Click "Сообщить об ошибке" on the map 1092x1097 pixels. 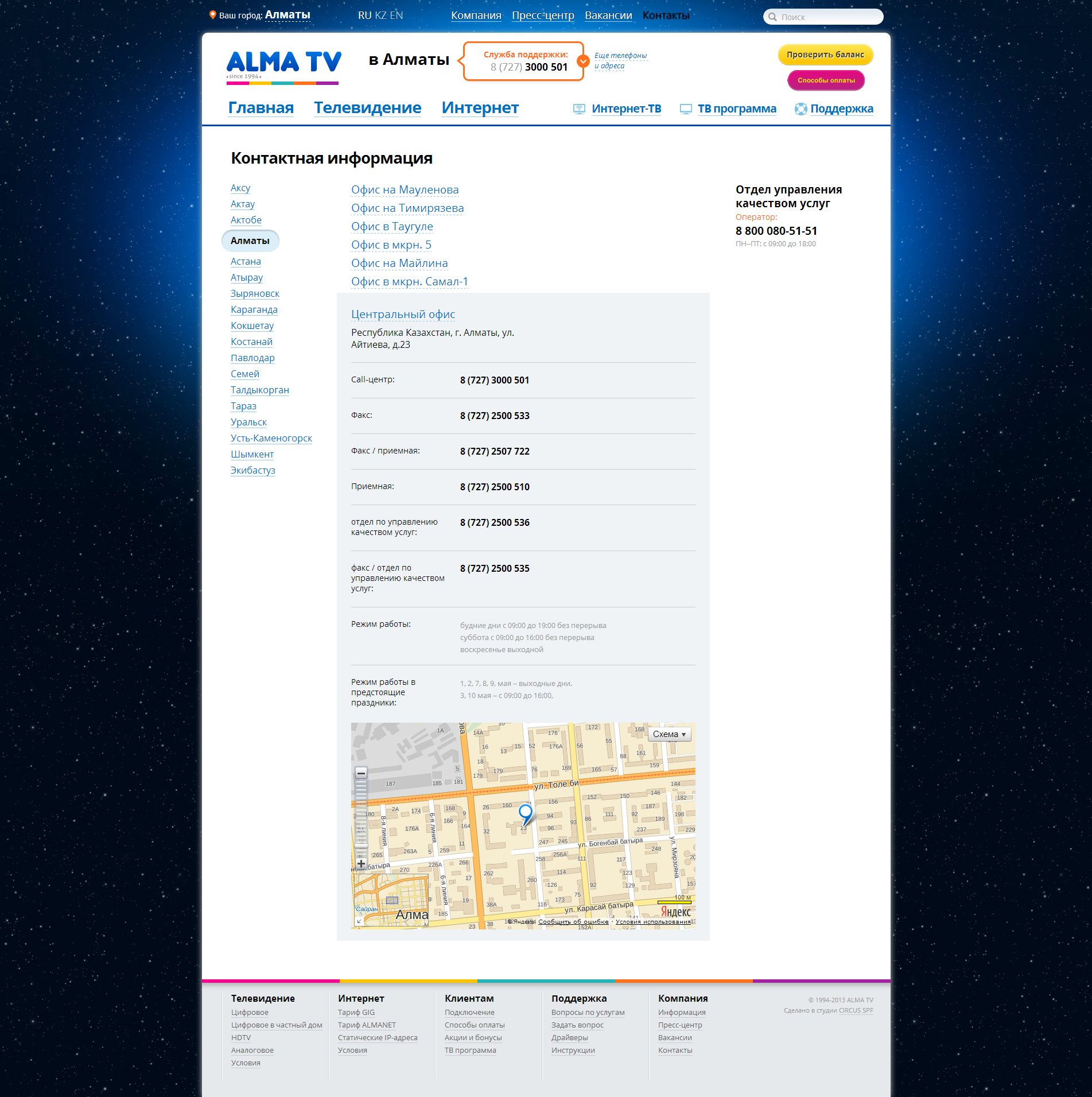coord(573,922)
